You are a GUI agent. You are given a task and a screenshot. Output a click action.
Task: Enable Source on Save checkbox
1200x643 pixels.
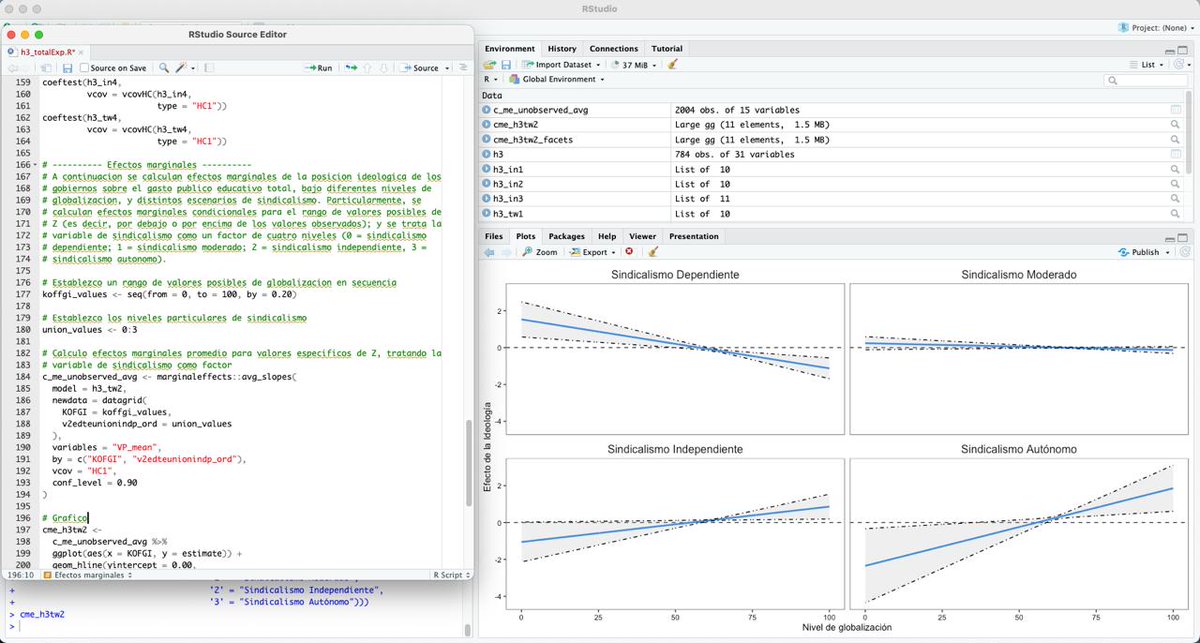click(85, 68)
